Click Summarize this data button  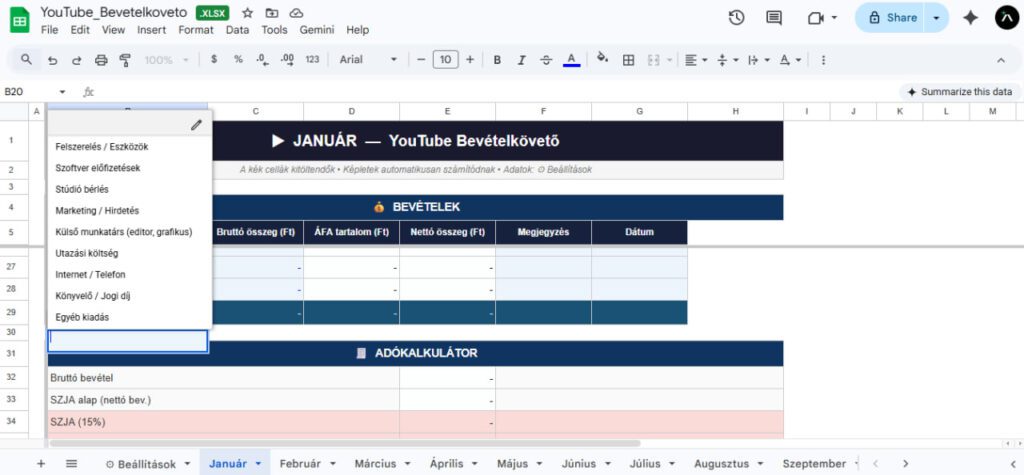click(958, 91)
